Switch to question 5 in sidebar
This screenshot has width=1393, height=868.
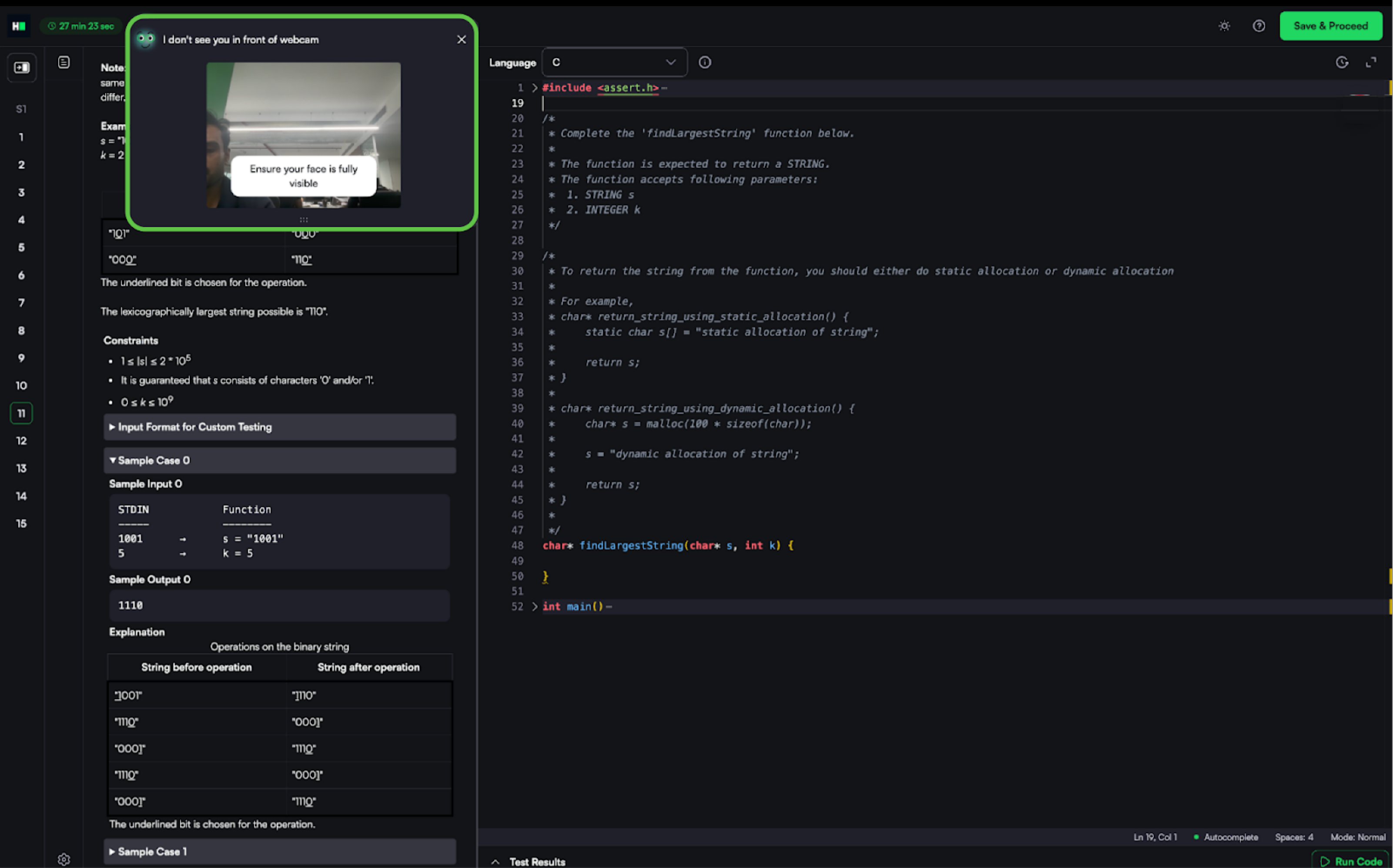(21, 247)
